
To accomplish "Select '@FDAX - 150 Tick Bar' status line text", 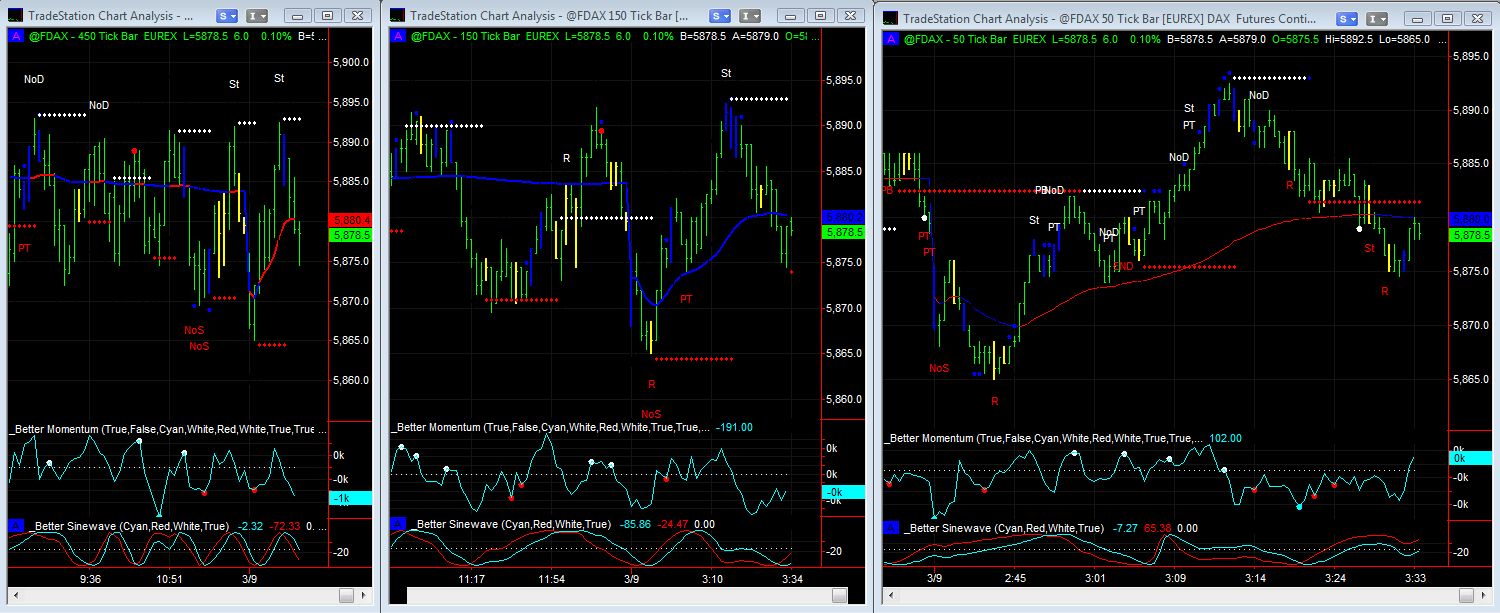I will 467,36.
